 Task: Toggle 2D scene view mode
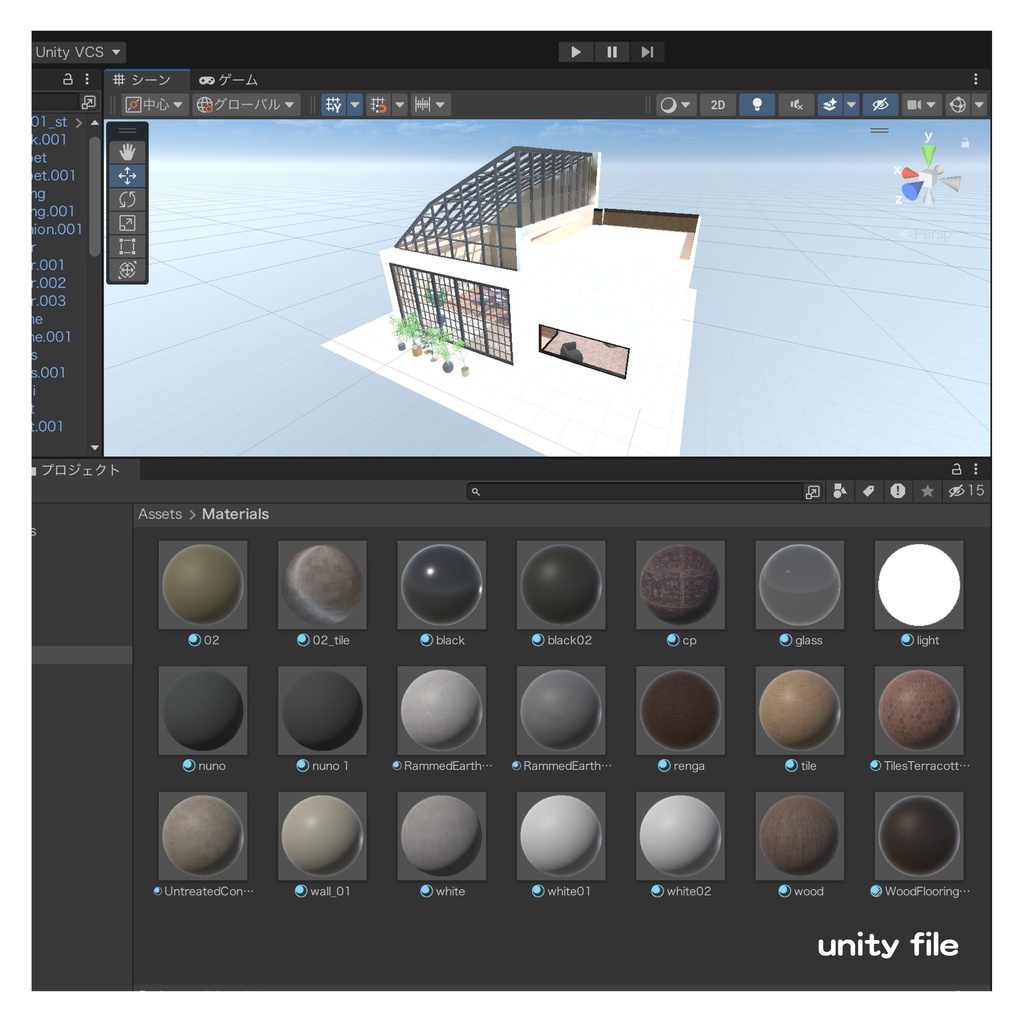tap(718, 104)
